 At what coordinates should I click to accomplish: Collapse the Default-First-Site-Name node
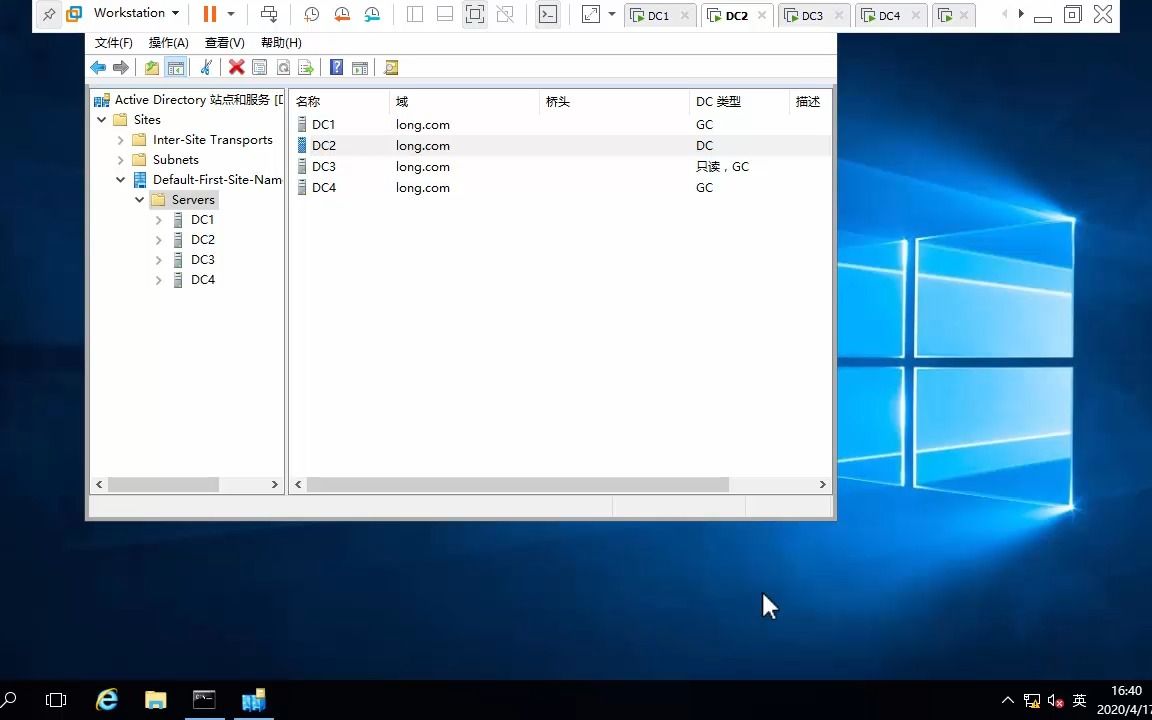pos(120,179)
